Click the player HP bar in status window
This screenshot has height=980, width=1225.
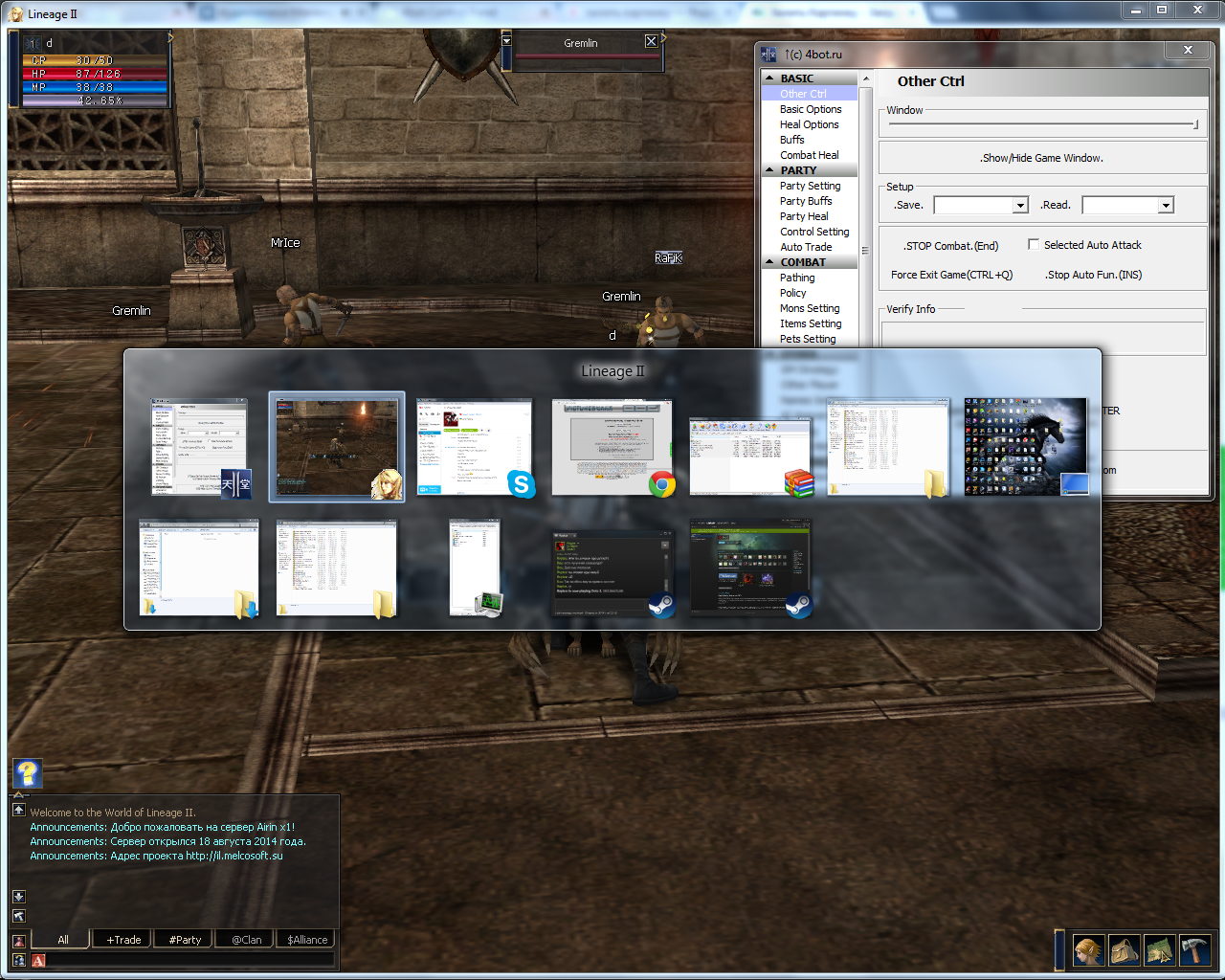(95, 74)
